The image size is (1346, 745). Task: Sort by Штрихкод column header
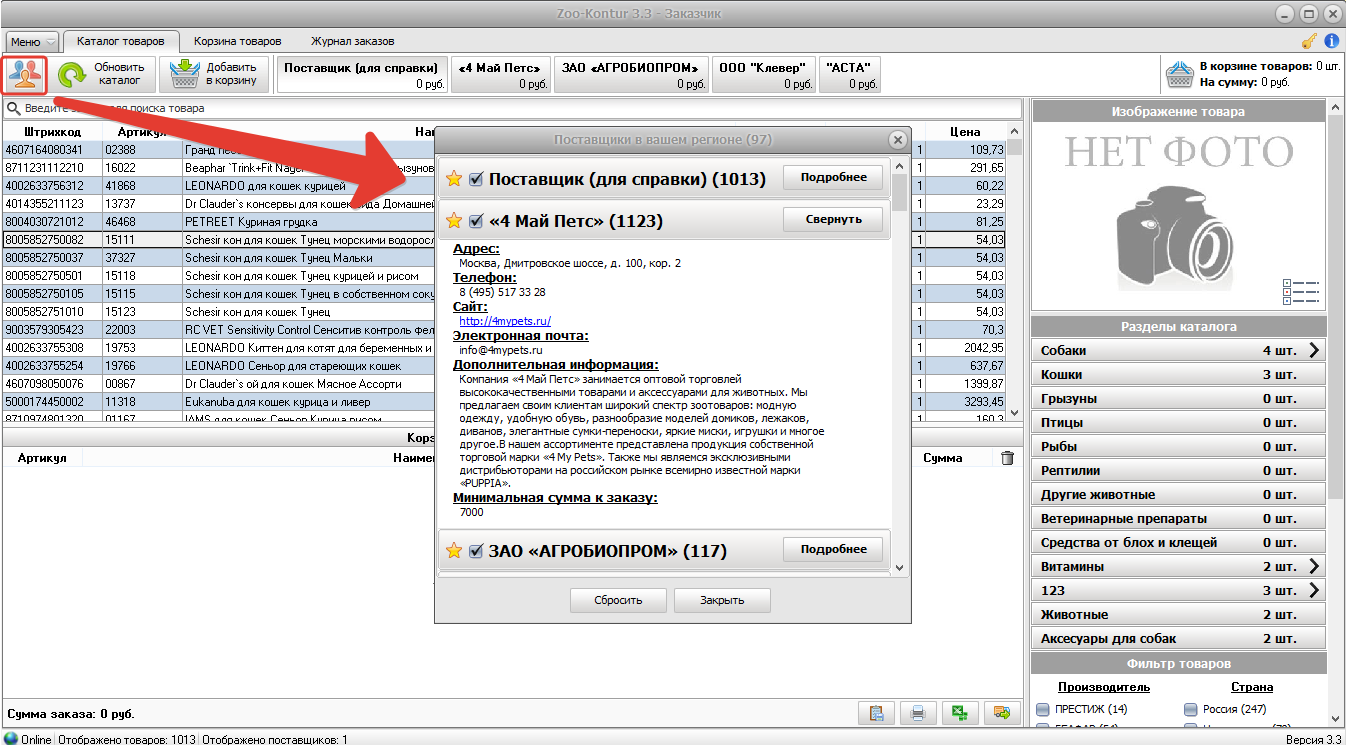click(52, 131)
